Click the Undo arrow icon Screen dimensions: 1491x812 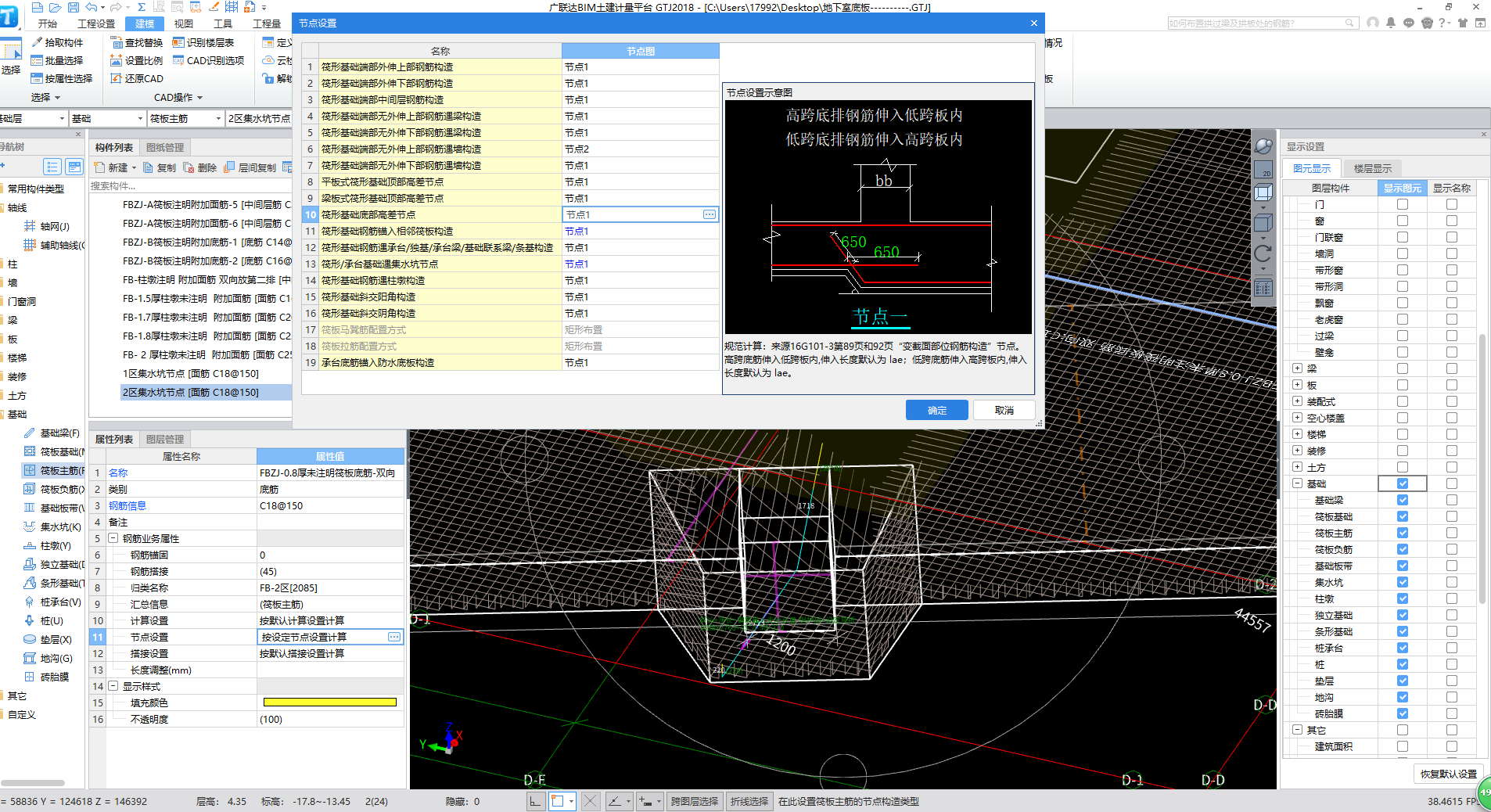coord(92,7)
